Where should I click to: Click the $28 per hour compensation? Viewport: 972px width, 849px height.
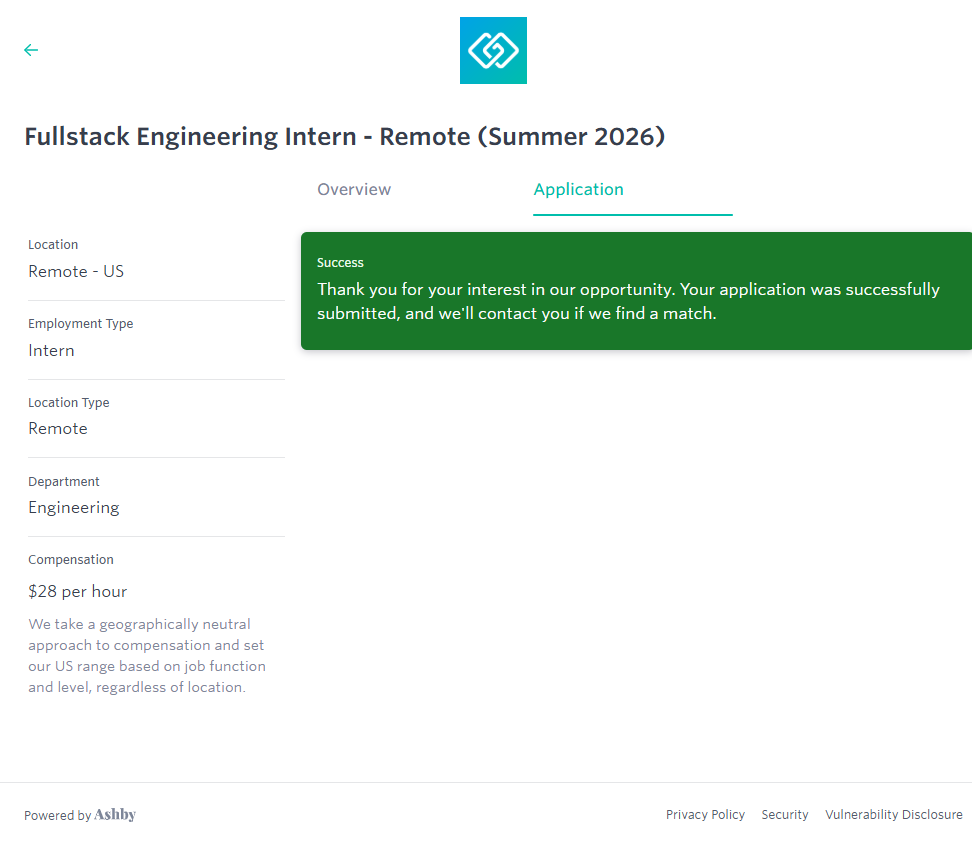coord(78,591)
